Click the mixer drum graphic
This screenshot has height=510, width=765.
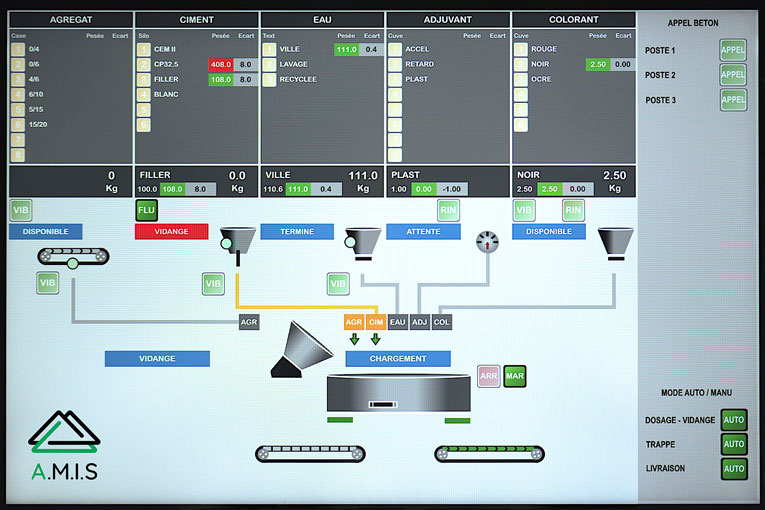[397, 394]
